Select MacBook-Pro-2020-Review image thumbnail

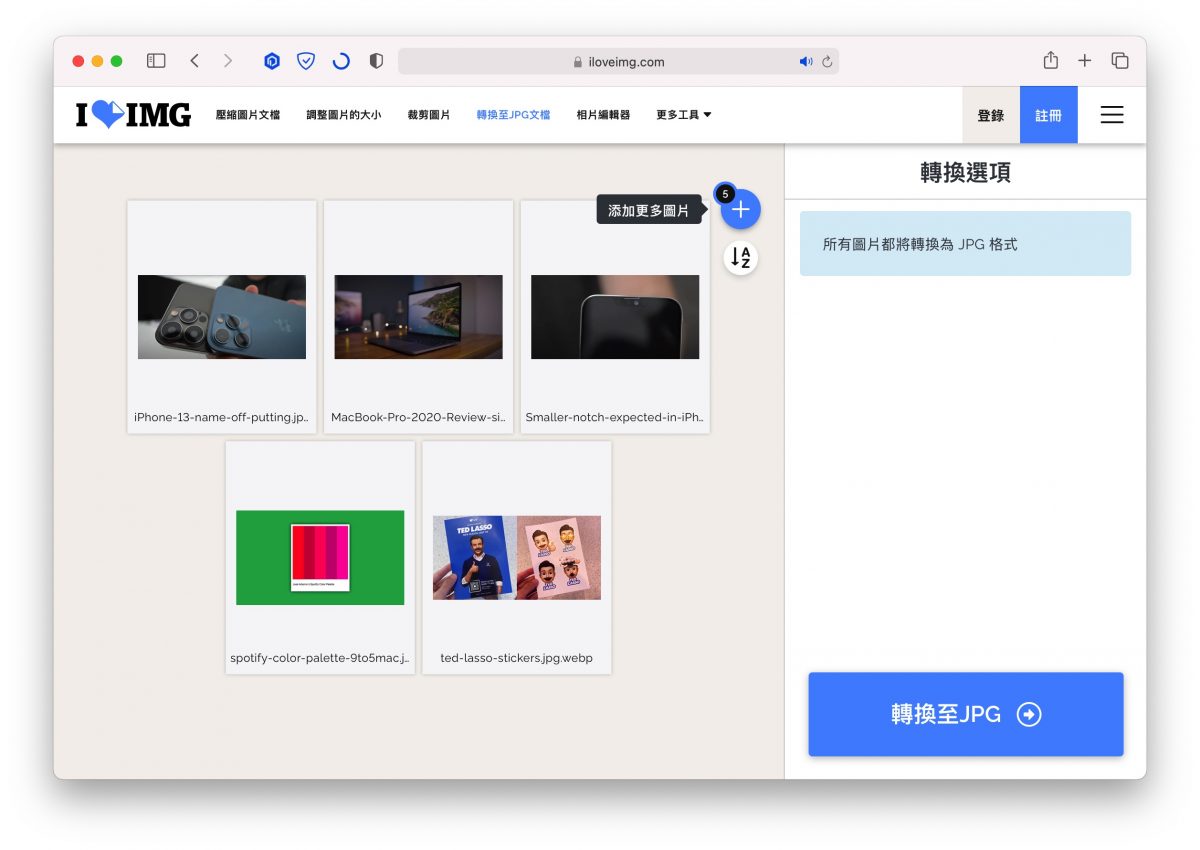click(x=419, y=317)
